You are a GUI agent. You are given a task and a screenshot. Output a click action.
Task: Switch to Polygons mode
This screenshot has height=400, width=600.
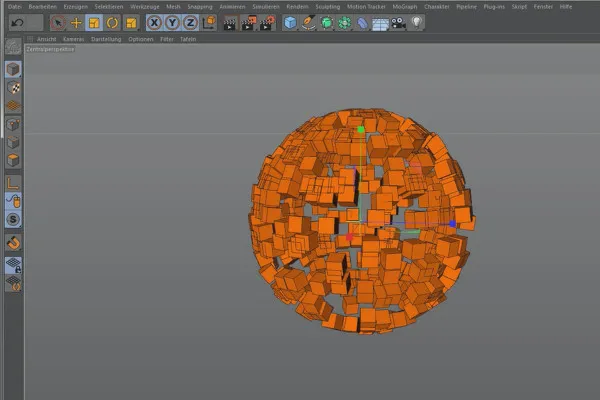[13, 160]
